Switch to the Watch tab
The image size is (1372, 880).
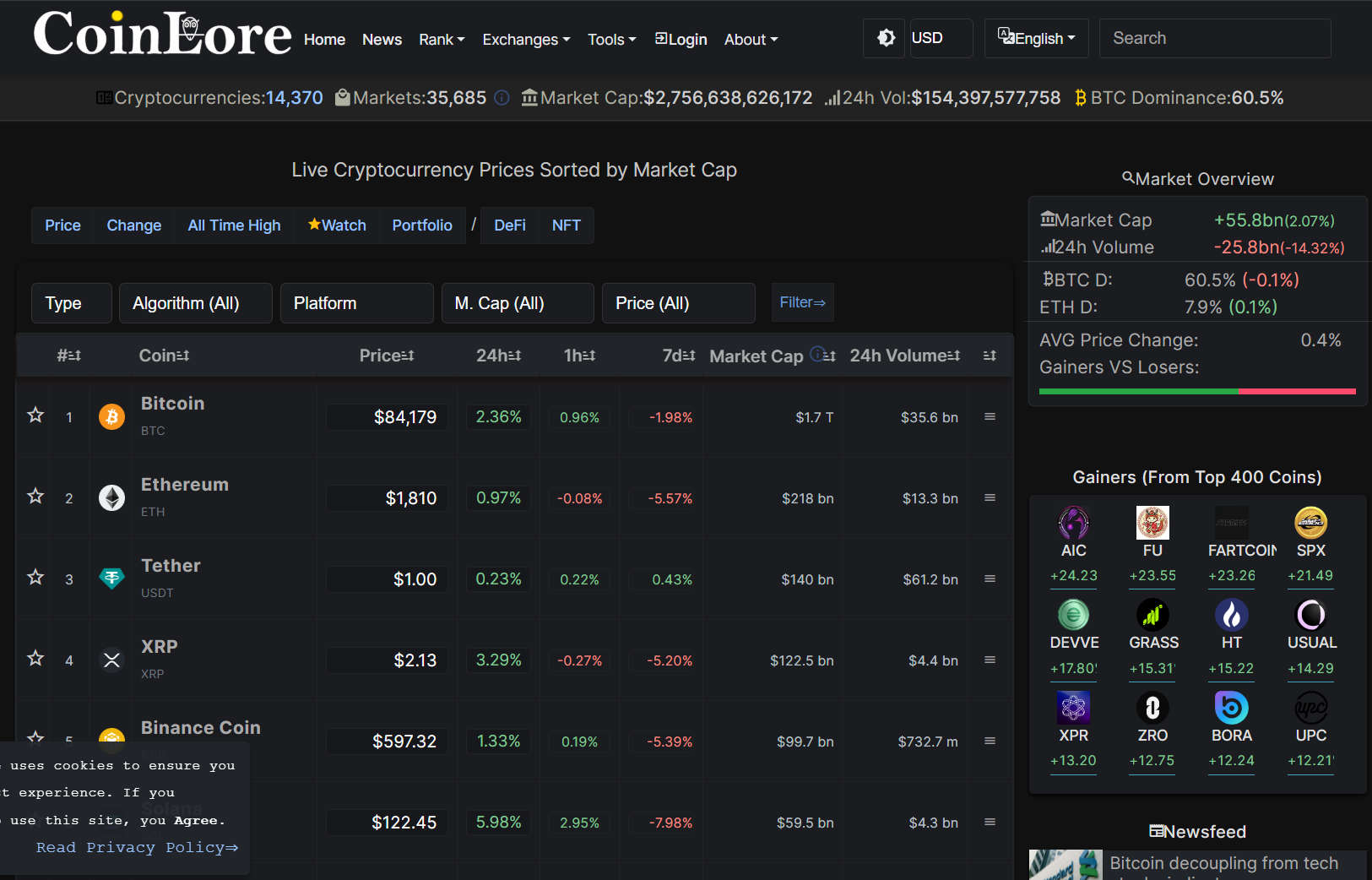pos(337,225)
